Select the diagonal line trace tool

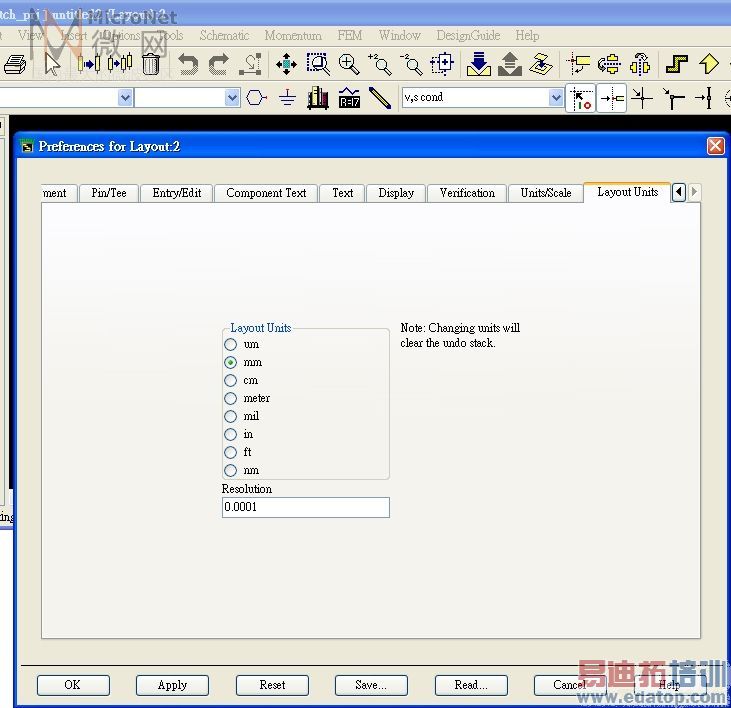click(x=380, y=98)
